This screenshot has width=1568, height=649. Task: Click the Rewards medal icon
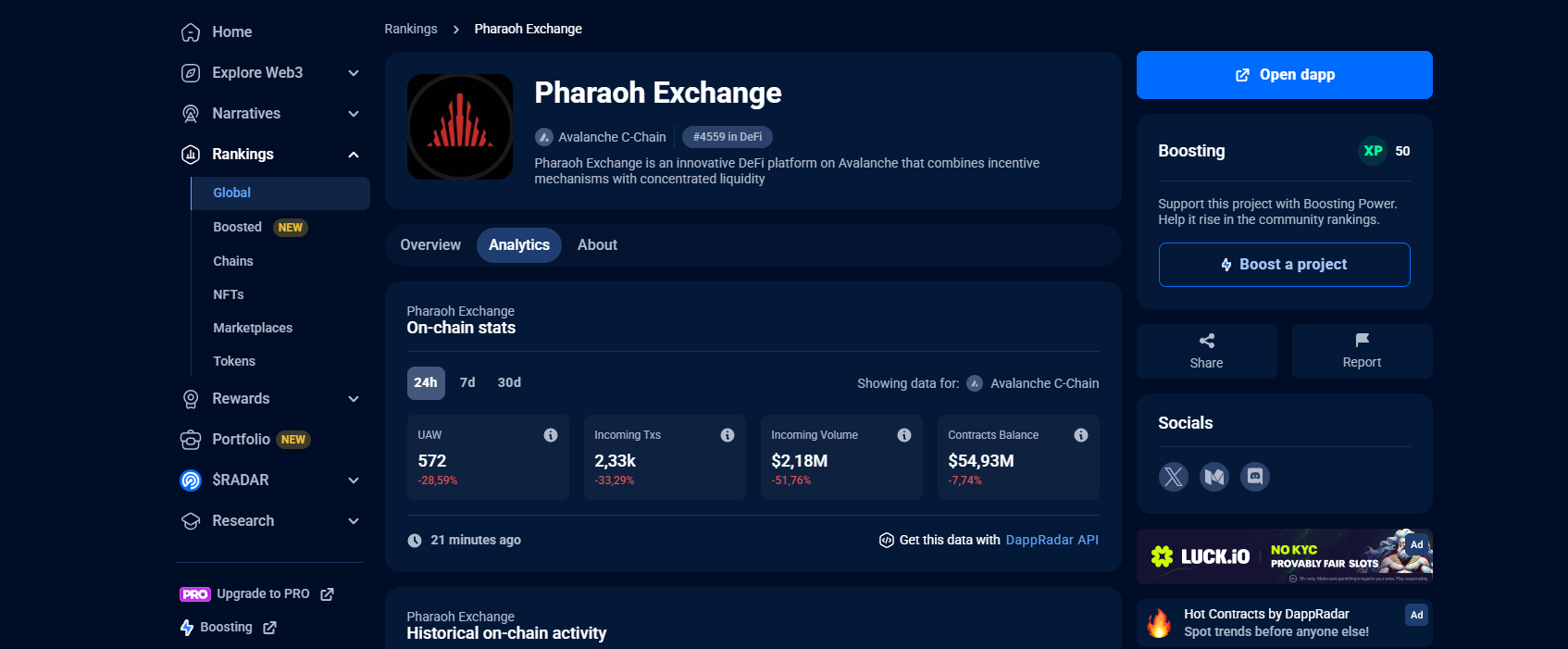191,399
